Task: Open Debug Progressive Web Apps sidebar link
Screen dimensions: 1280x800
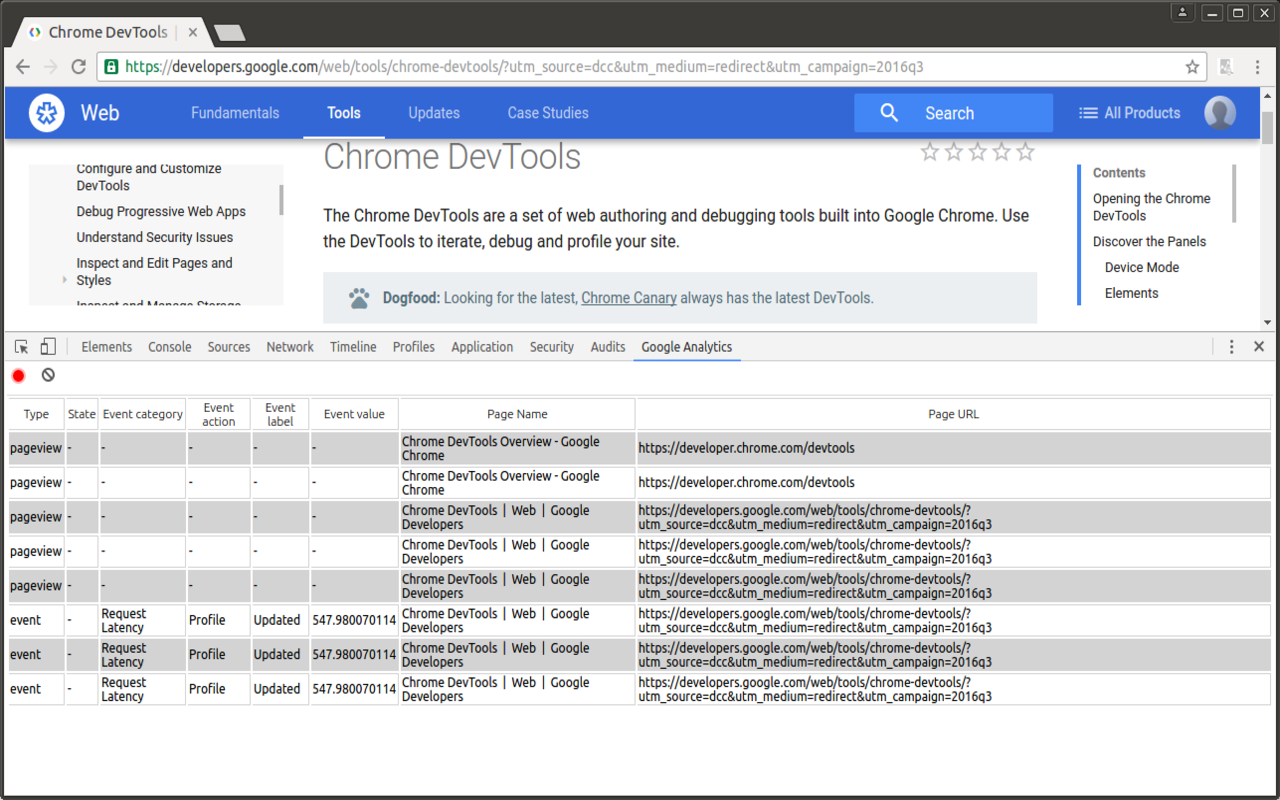Action: click(161, 212)
